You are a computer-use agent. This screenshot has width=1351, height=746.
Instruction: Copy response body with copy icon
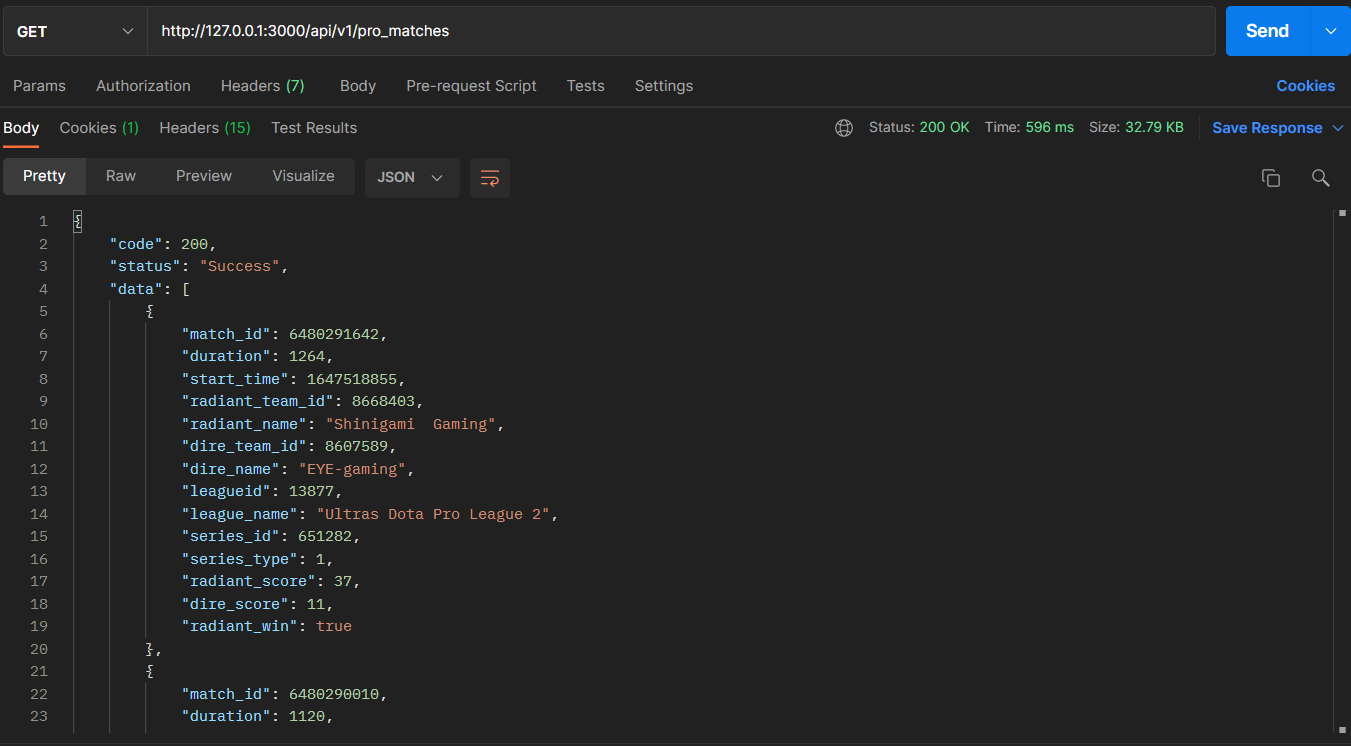point(1271,178)
